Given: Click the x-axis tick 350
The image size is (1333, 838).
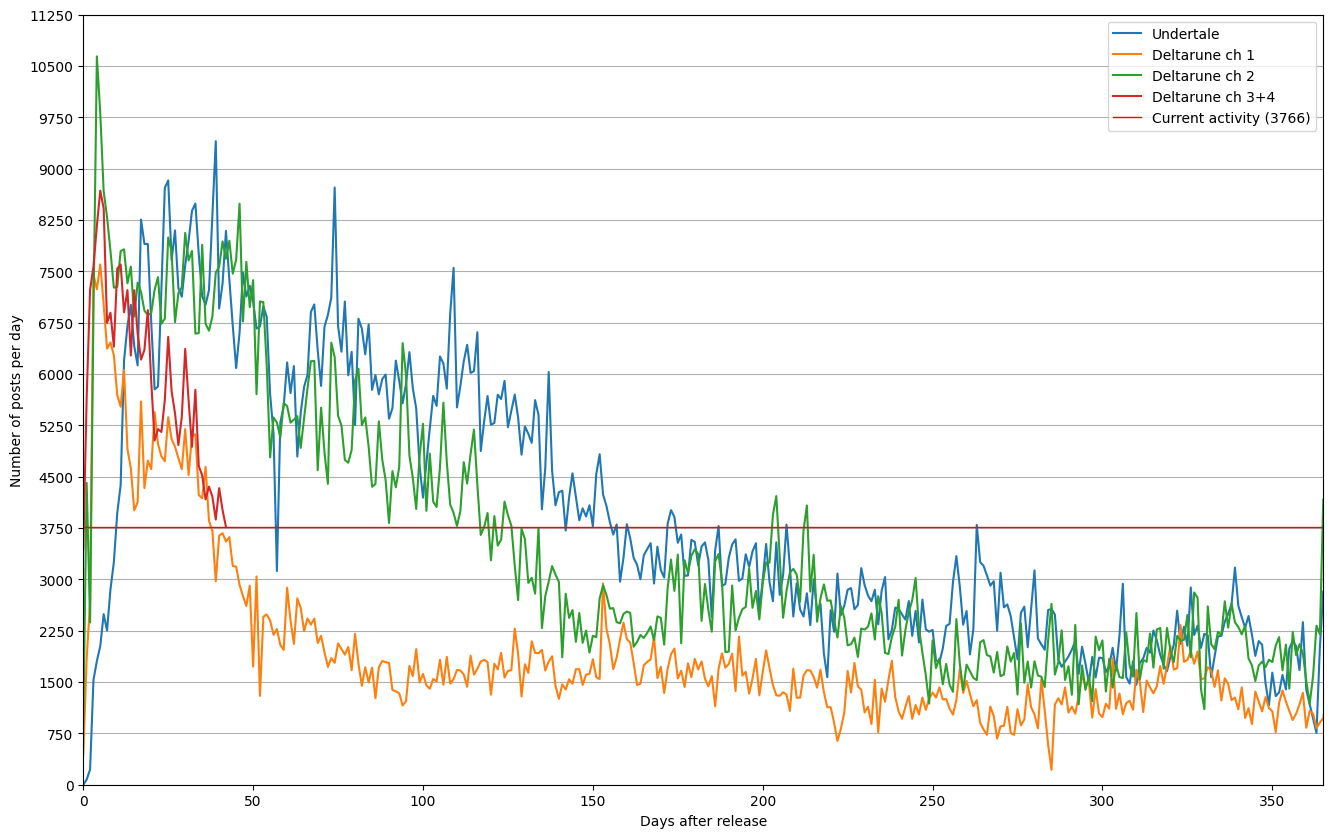Looking at the screenshot, I should [x=1272, y=801].
